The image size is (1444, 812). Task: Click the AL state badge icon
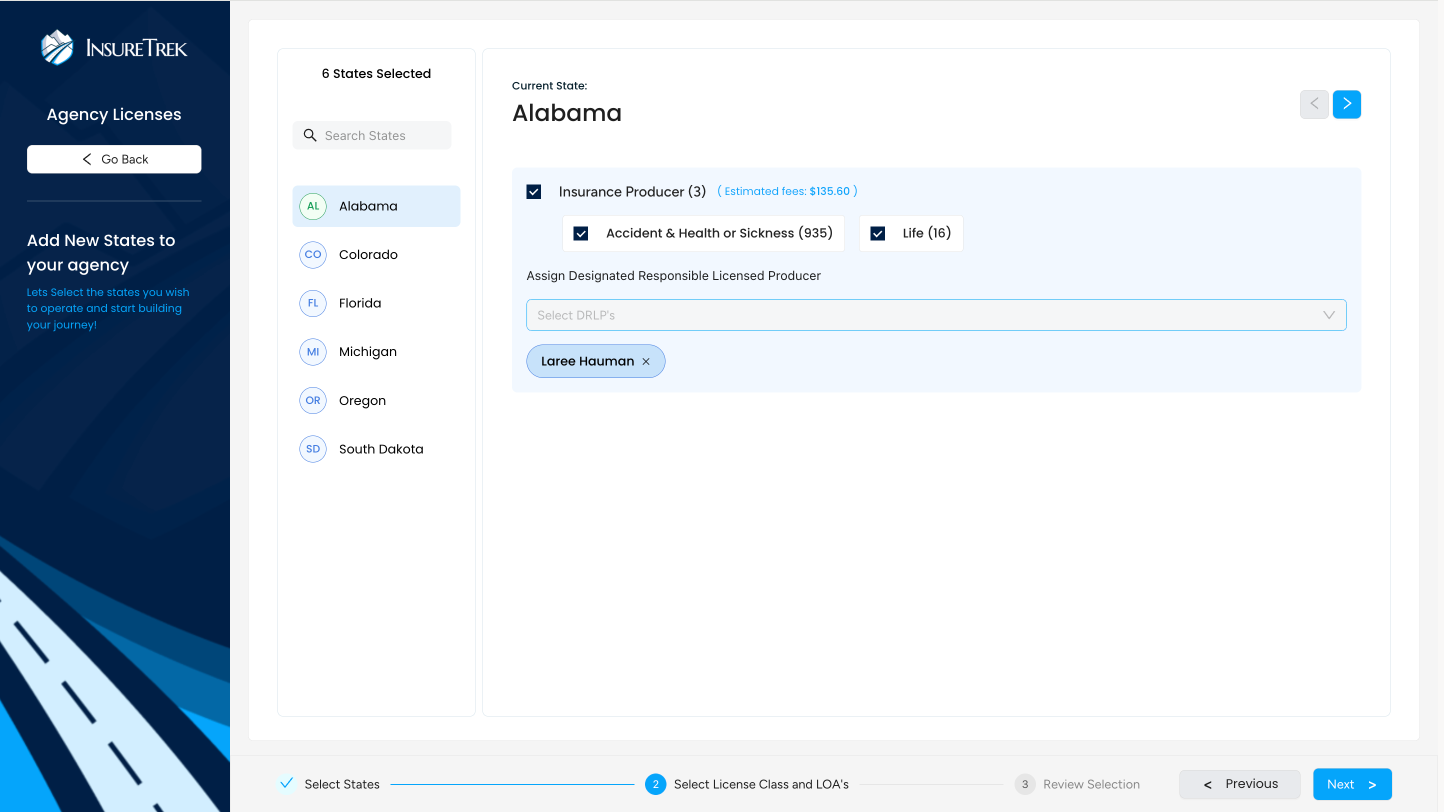coord(313,206)
